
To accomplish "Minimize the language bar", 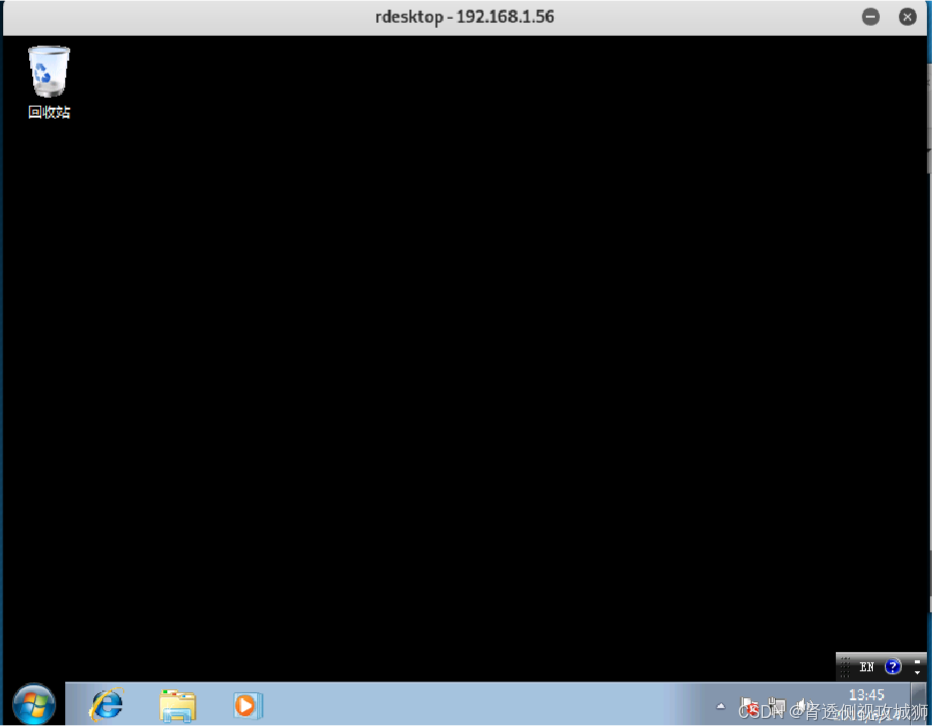I will [918, 661].
